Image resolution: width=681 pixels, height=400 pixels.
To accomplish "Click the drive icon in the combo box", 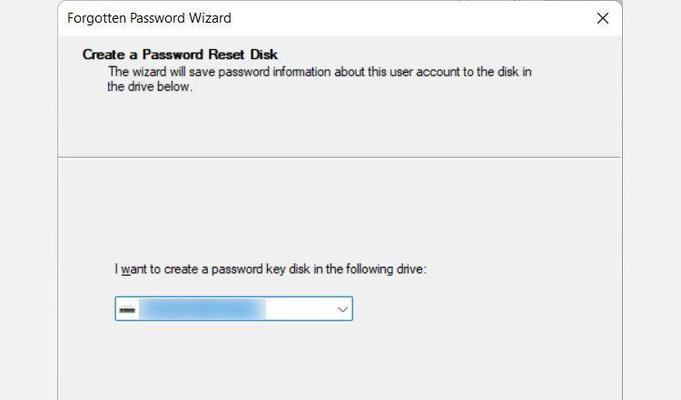I will point(127,310).
